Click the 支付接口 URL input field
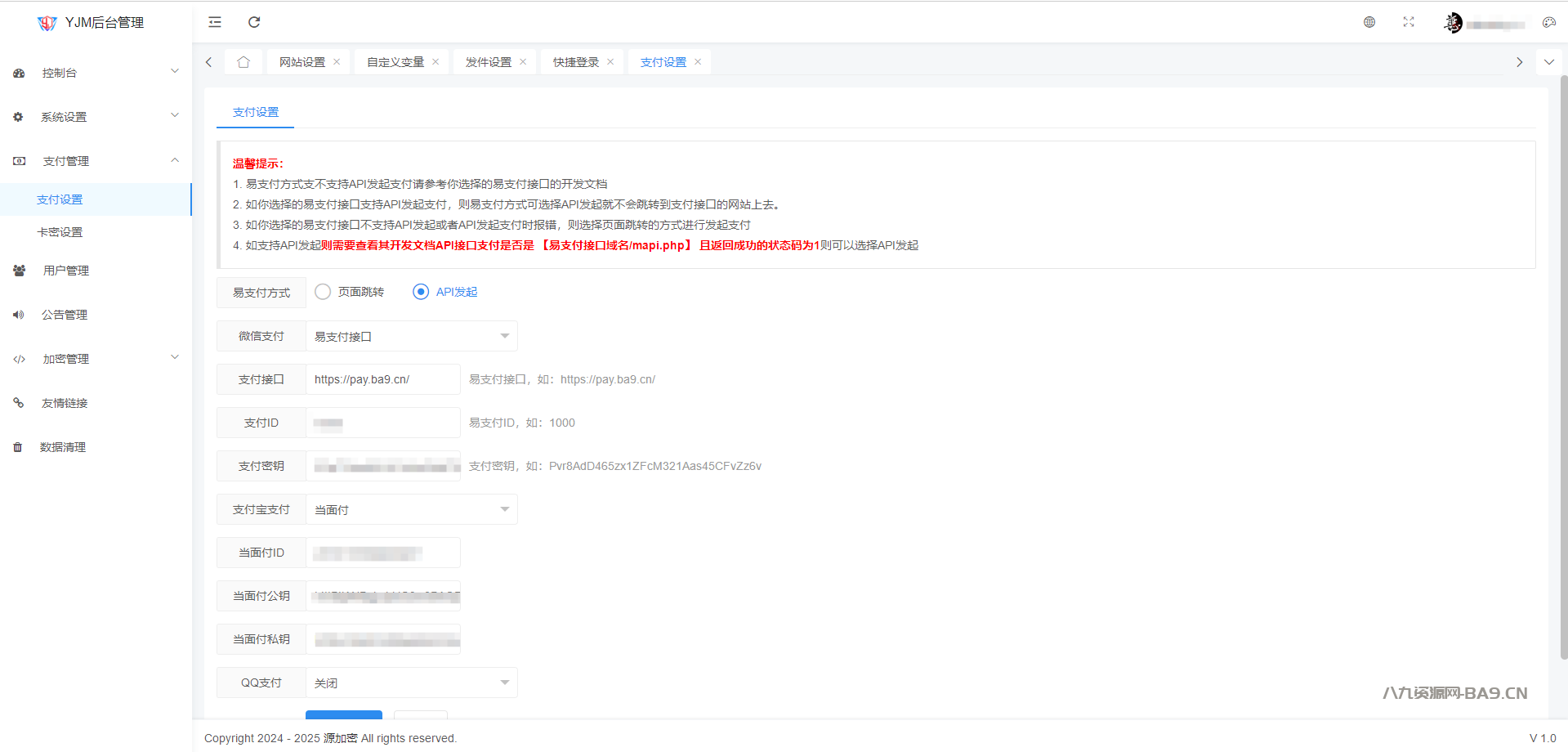This screenshot has width=1568, height=752. pyautogui.click(x=382, y=379)
